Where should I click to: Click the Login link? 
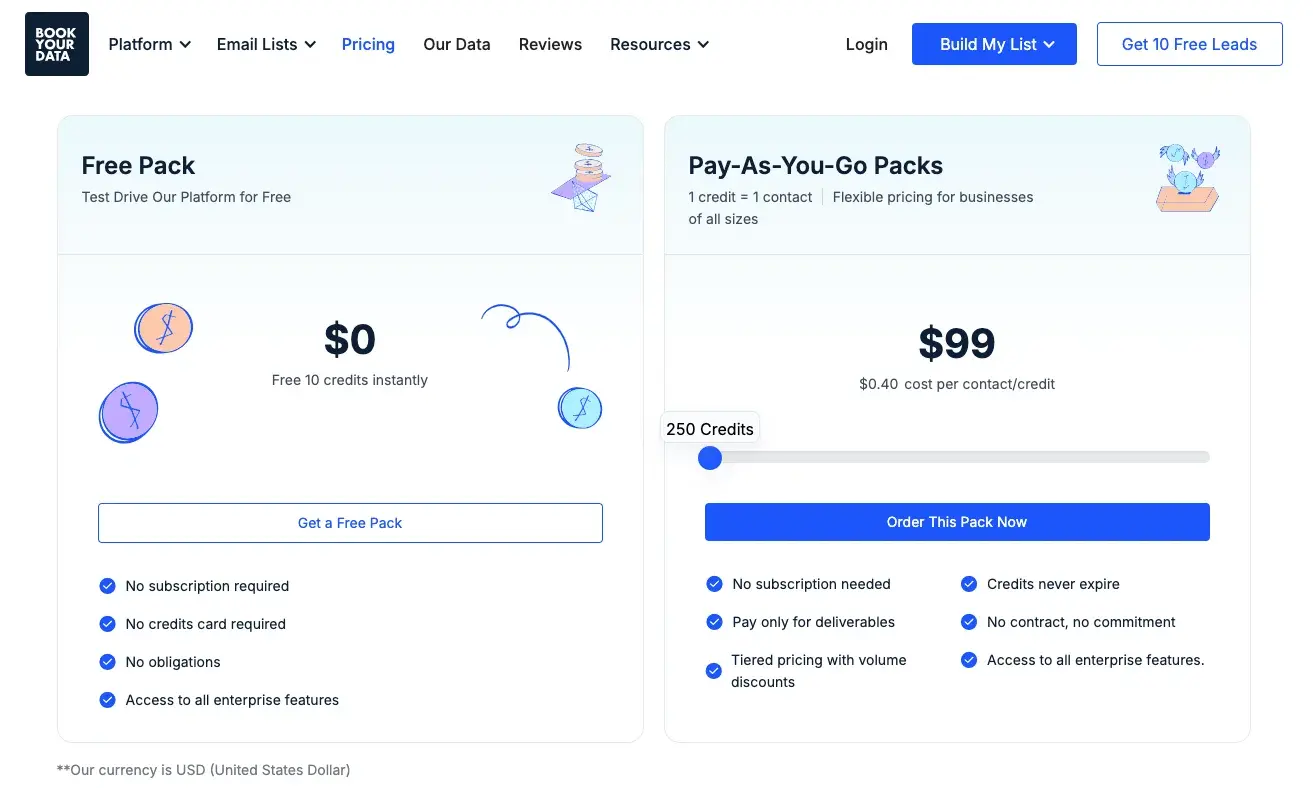866,44
